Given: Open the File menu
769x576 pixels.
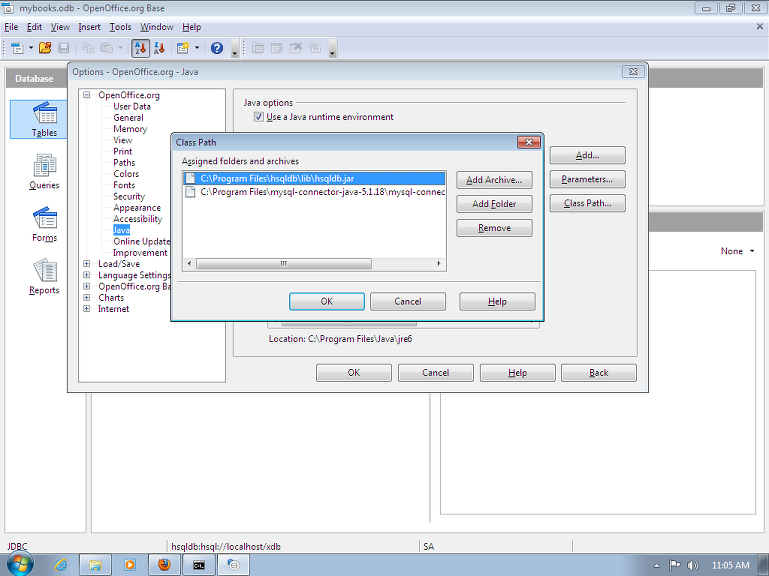Looking at the screenshot, I should point(11,27).
